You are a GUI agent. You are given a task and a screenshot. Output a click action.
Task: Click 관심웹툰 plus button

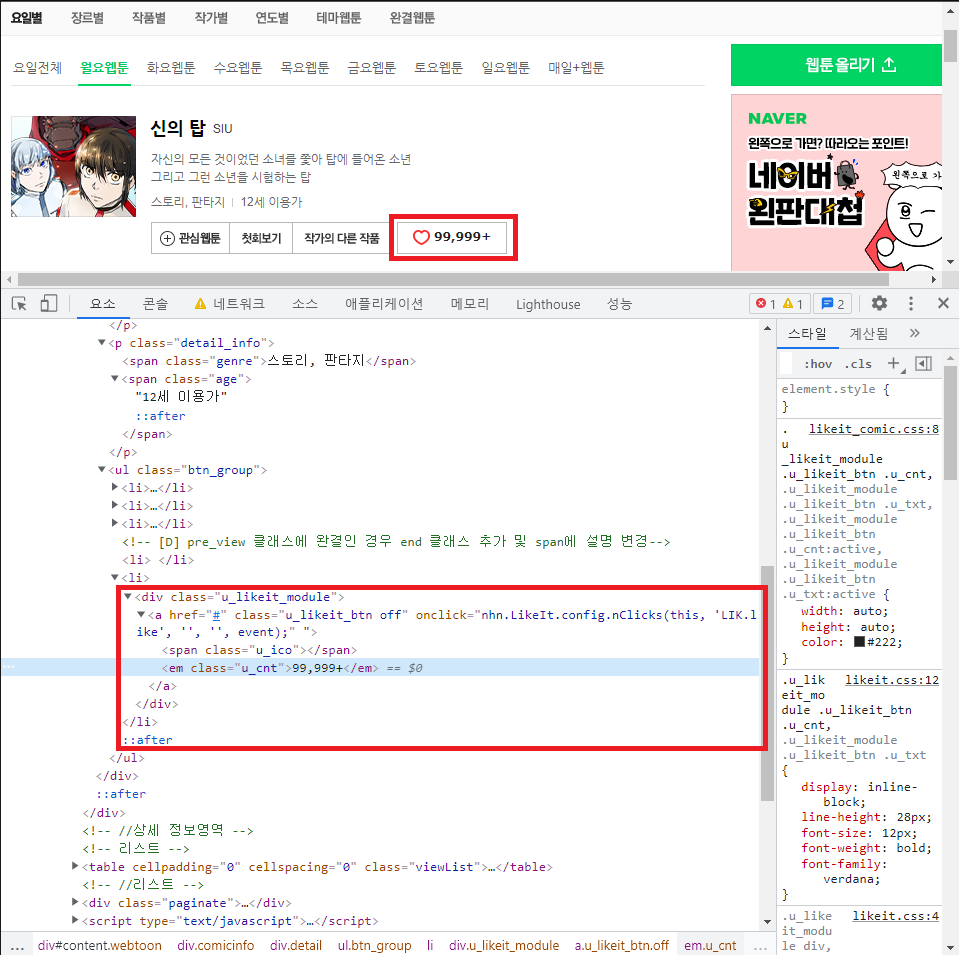coord(190,238)
